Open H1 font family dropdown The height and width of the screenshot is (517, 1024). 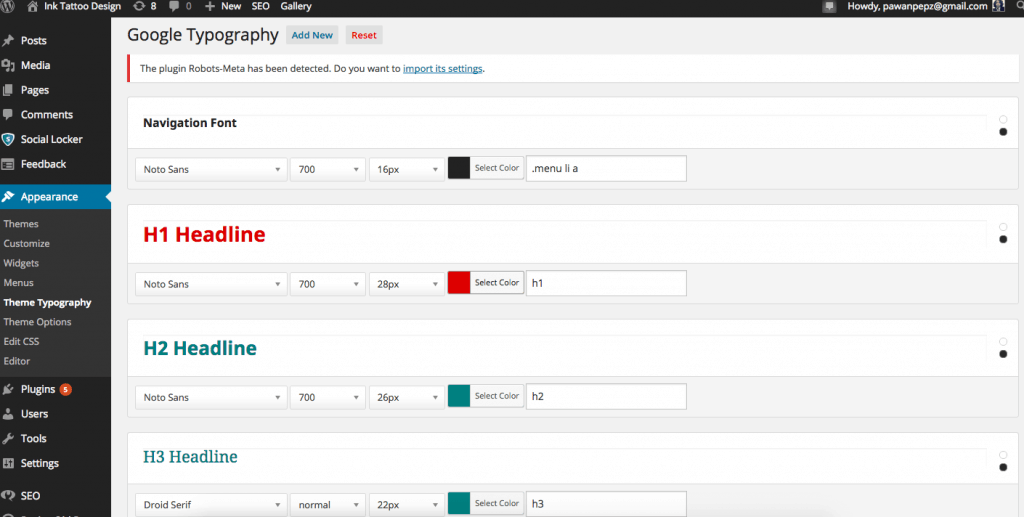pos(211,284)
